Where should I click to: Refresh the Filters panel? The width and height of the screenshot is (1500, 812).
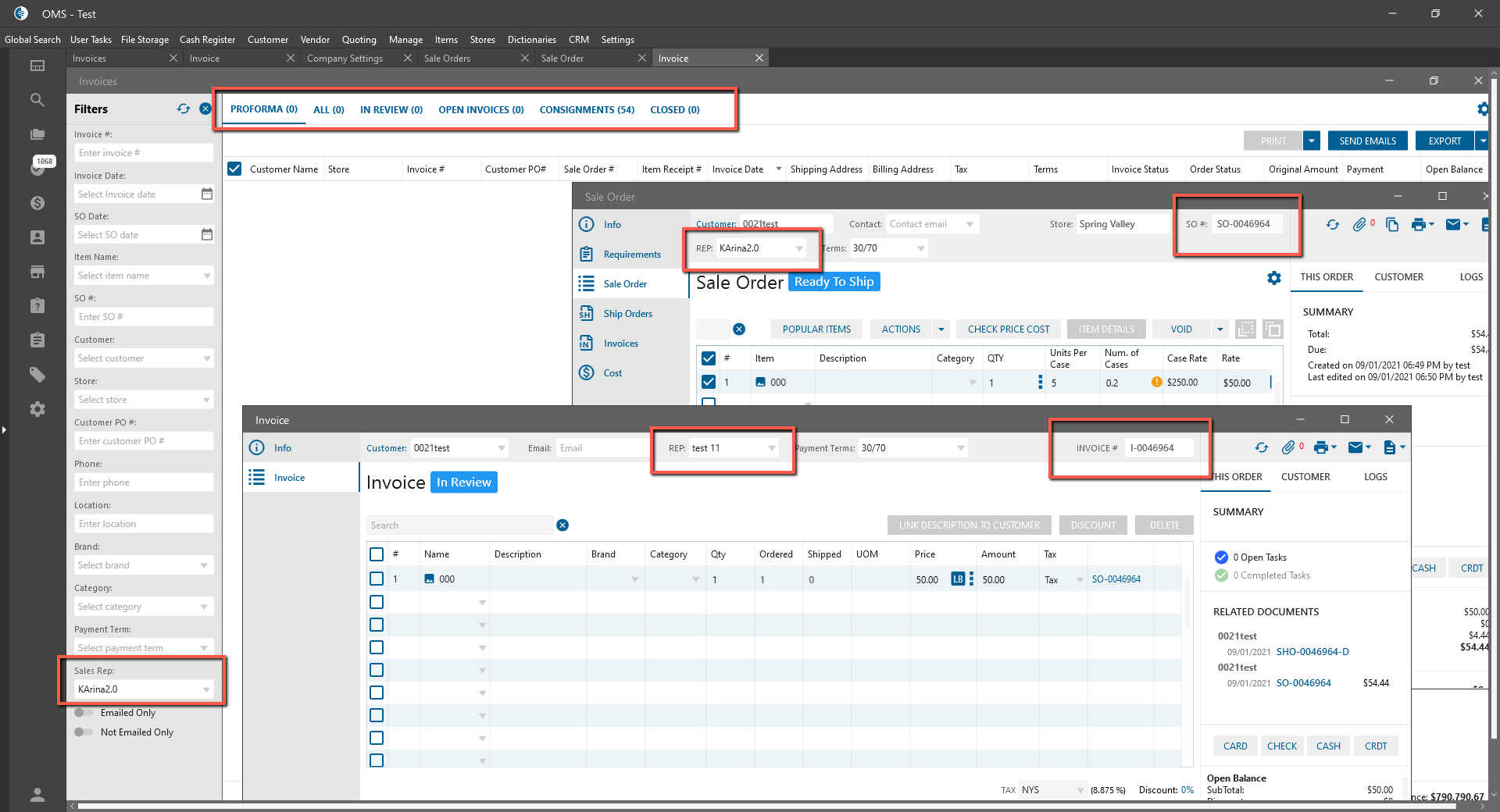[184, 109]
